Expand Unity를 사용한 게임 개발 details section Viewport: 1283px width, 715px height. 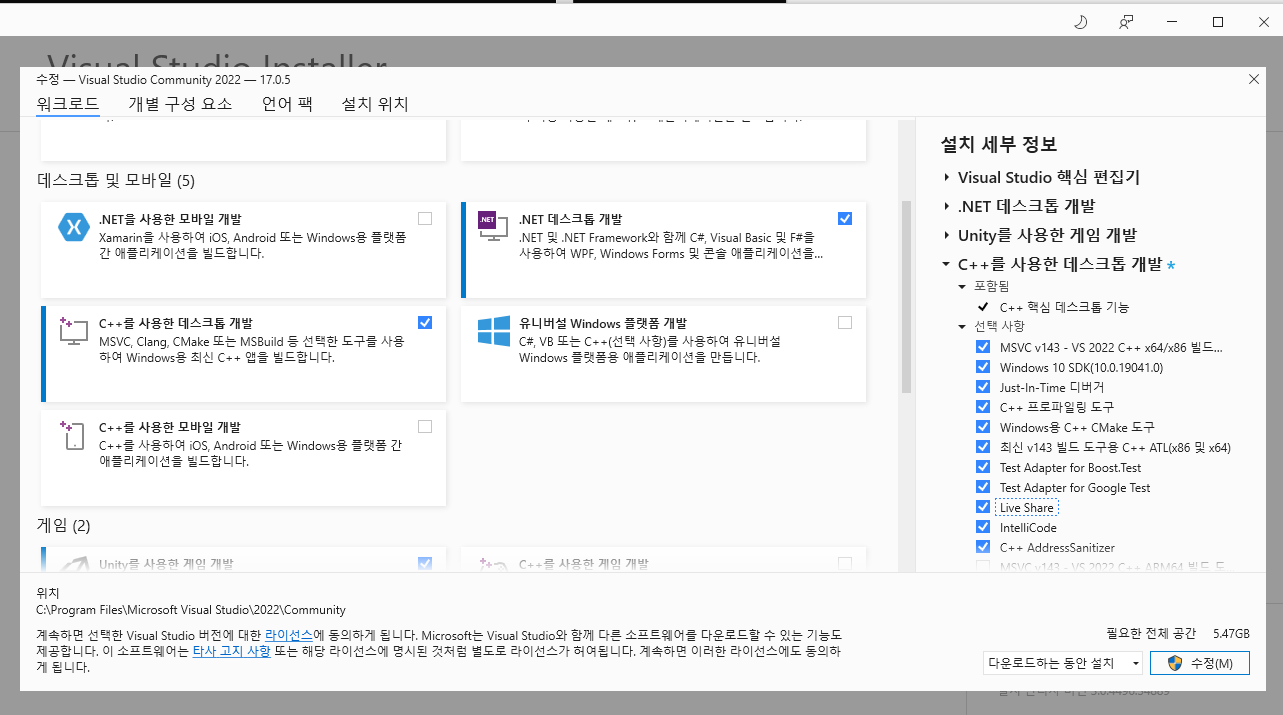pyautogui.click(x=947, y=236)
